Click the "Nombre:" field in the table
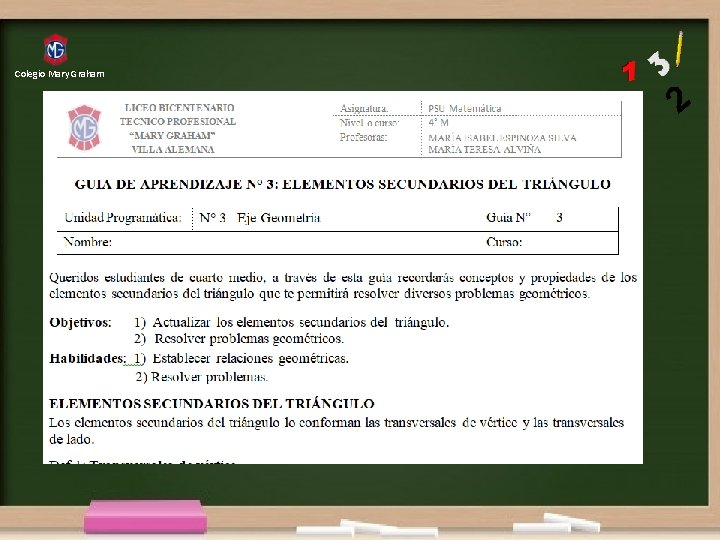Viewport: 720px width, 540px height. click(x=87, y=242)
